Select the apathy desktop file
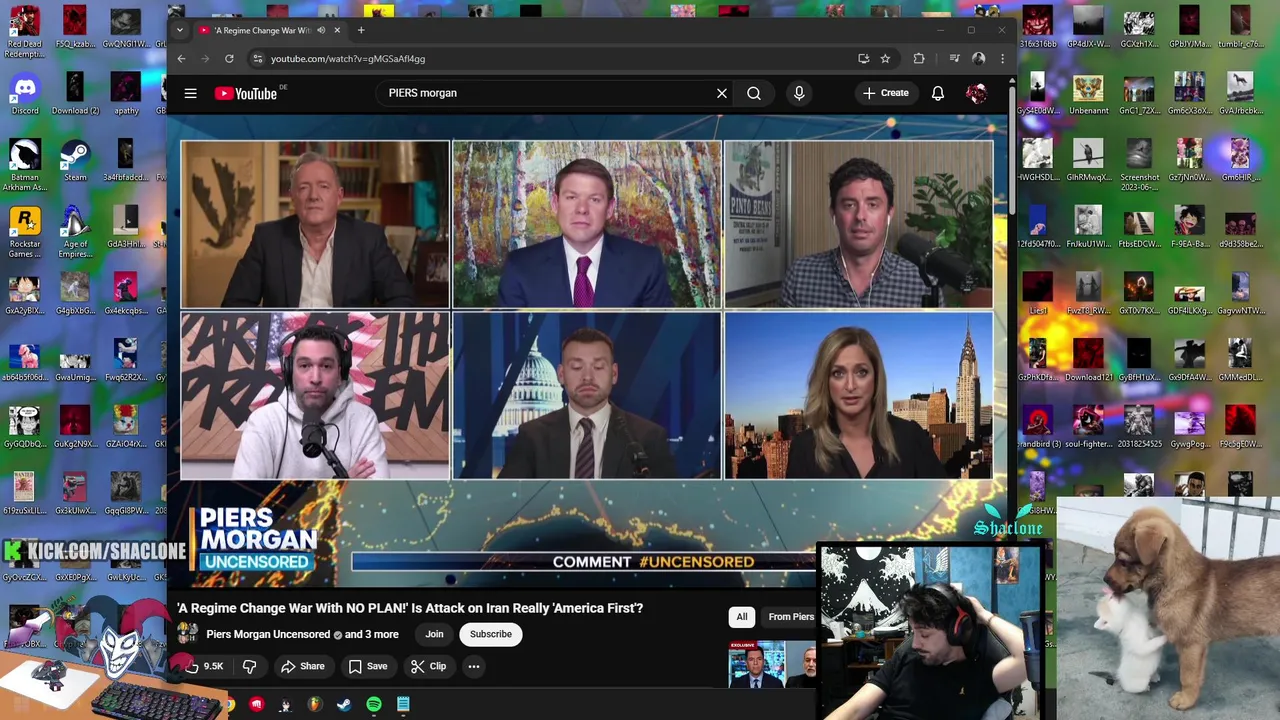 [126, 93]
